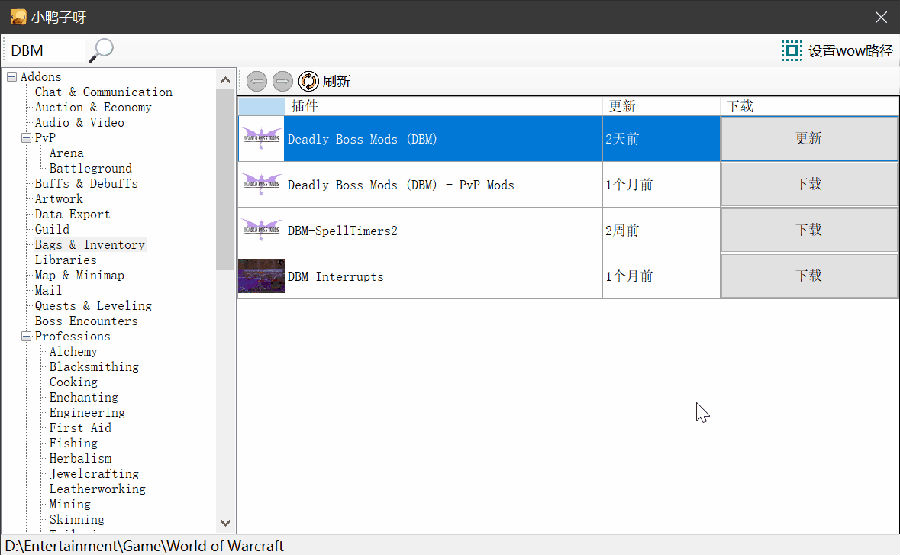Select Bags & Inventory category
900x555 pixels.
pyautogui.click(x=90, y=244)
